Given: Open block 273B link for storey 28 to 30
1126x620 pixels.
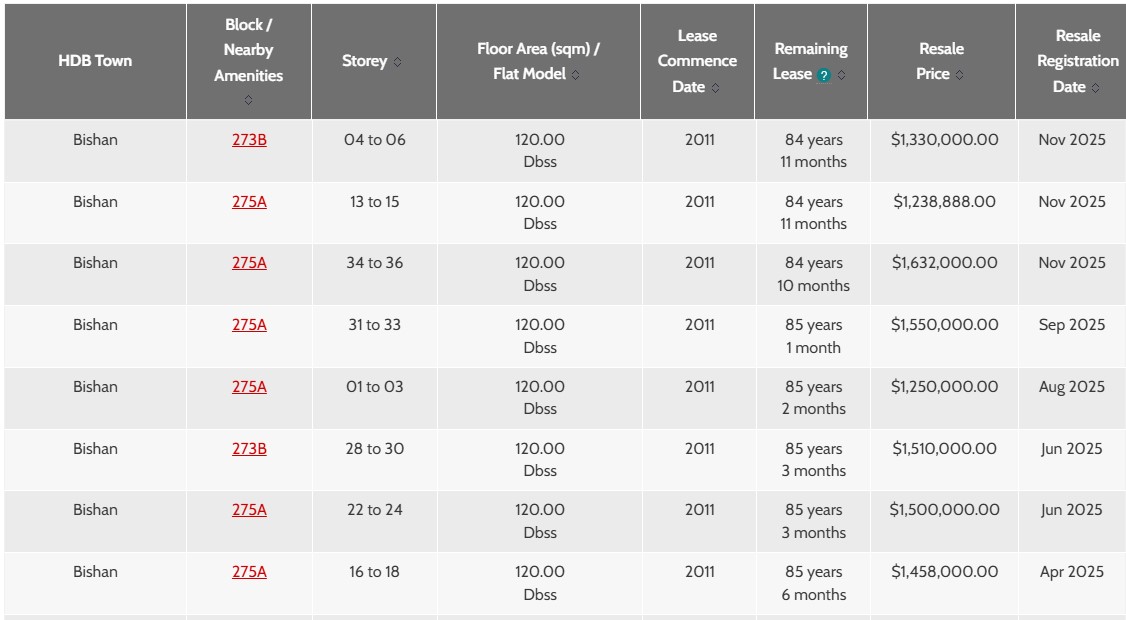Looking at the screenshot, I should [x=249, y=449].
